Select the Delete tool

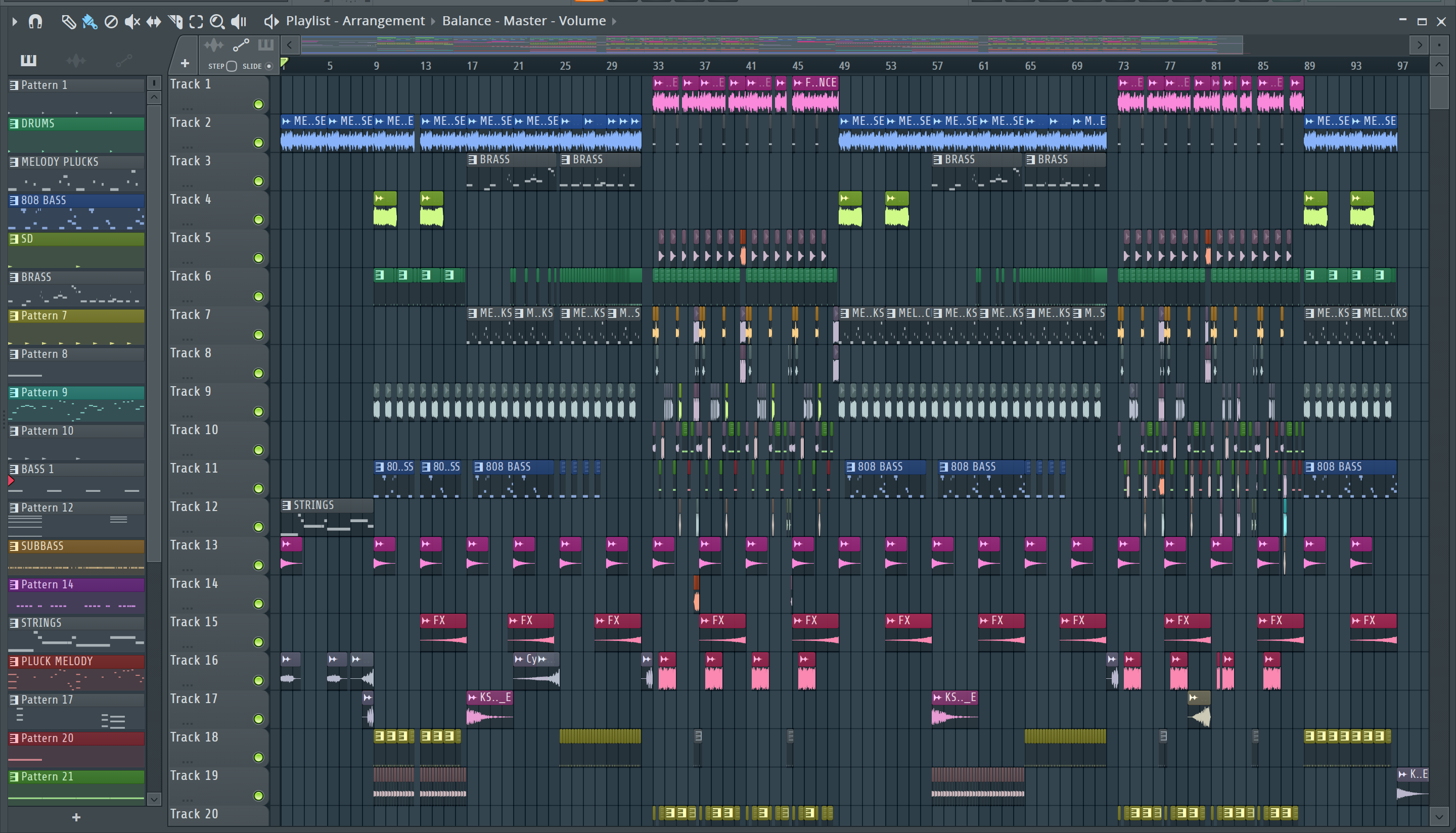point(111,22)
